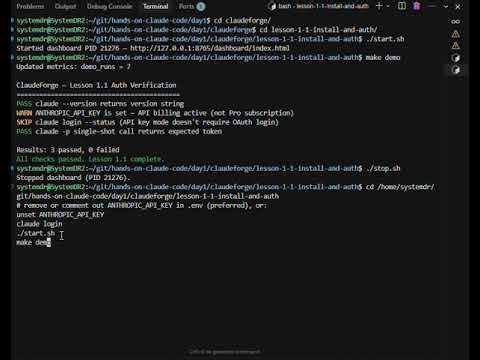
Task: Open the Ports tab
Action: (x=186, y=6)
